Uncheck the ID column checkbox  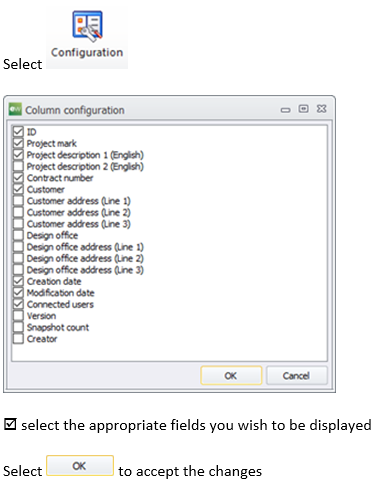click(18, 131)
